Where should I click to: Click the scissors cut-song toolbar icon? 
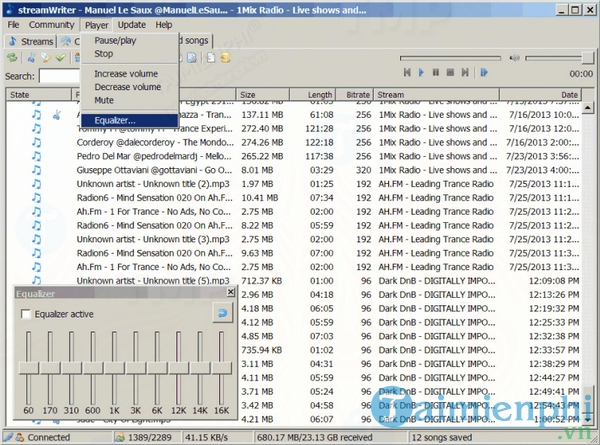point(32,58)
